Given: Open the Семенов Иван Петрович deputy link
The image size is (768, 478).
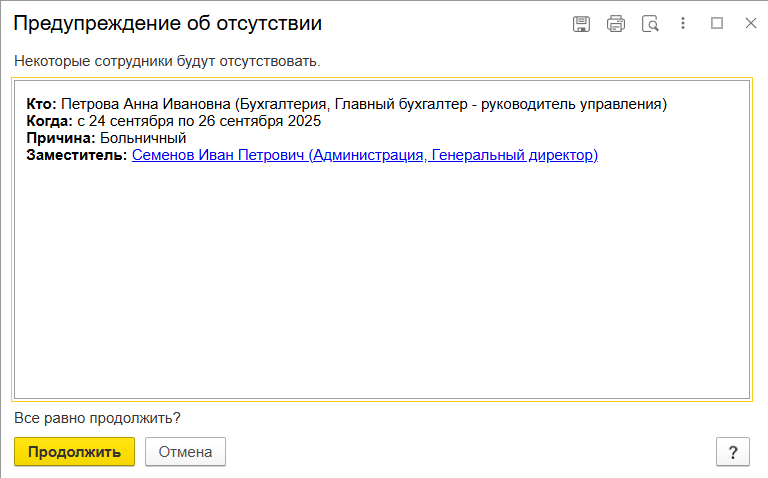Looking at the screenshot, I should 364,155.
